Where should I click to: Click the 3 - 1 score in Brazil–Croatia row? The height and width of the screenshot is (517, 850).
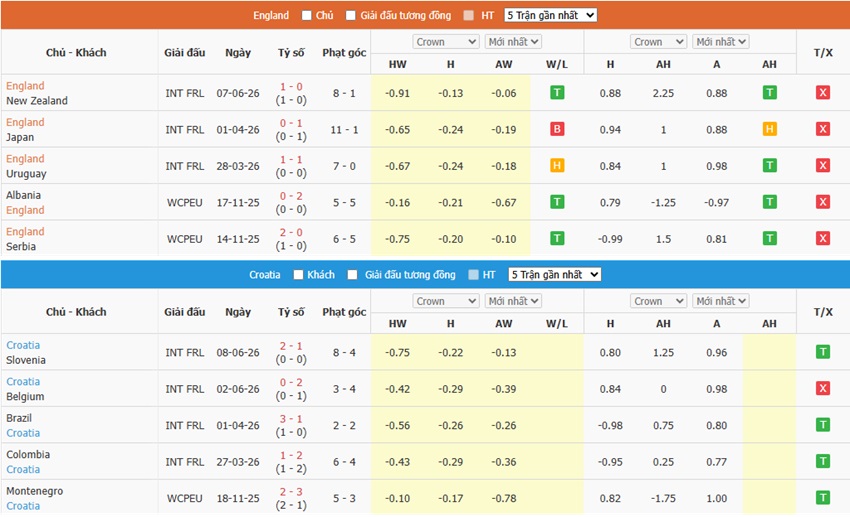click(x=291, y=419)
